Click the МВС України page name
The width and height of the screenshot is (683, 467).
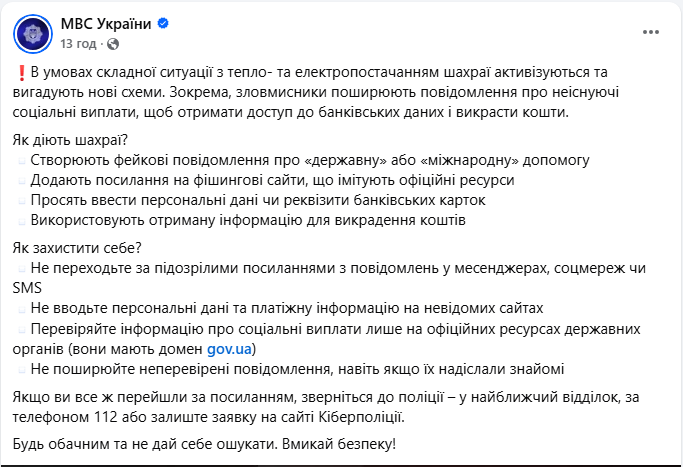click(102, 24)
